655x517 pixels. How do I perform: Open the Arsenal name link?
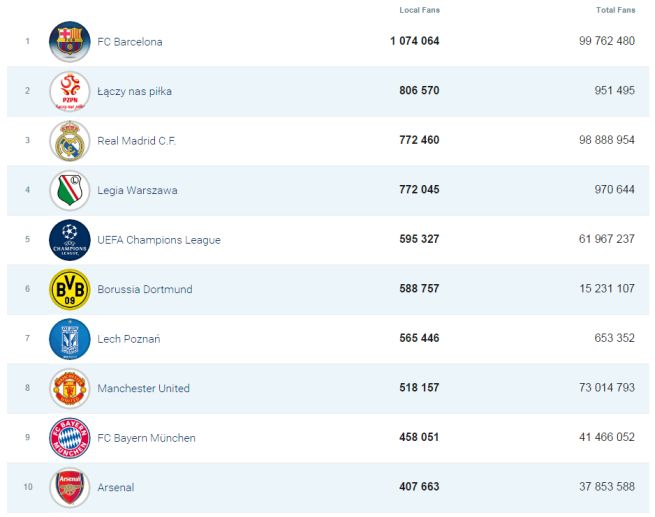(116, 487)
